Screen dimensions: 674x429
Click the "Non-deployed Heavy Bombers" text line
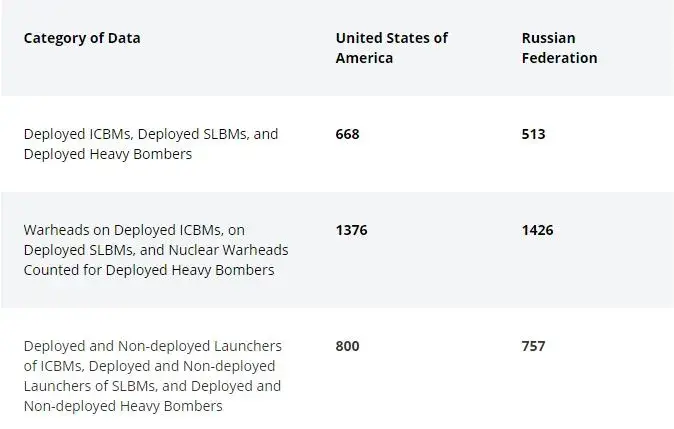tap(123, 406)
